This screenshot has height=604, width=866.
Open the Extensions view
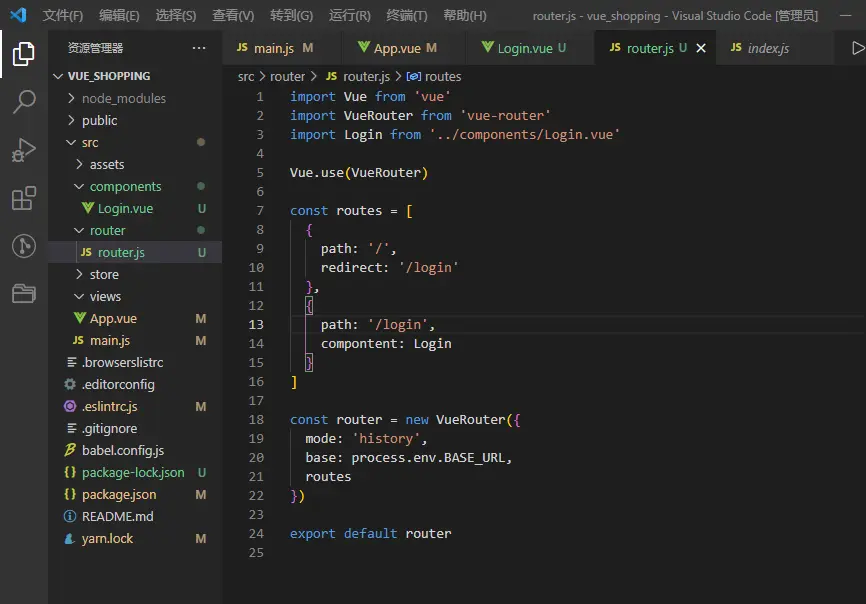coord(24,198)
